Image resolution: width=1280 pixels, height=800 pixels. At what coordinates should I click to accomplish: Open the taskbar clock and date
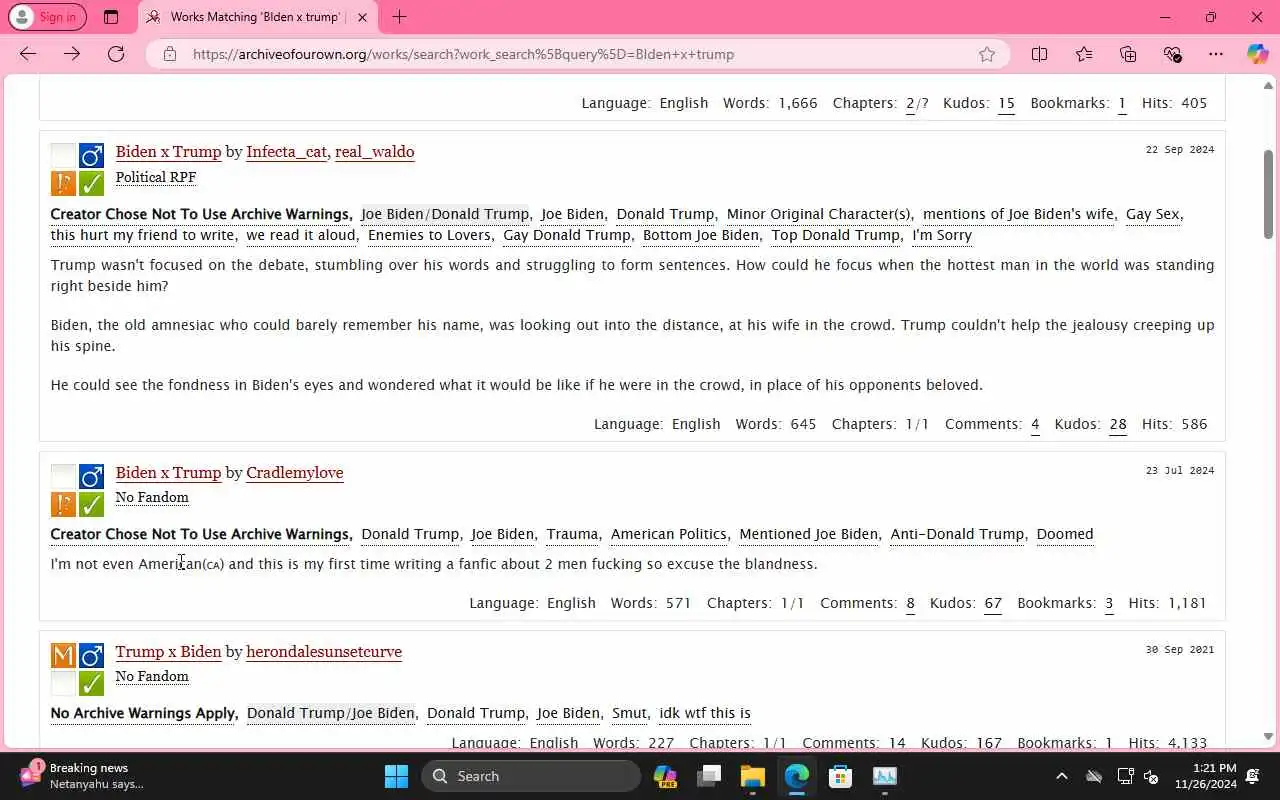point(1206,776)
